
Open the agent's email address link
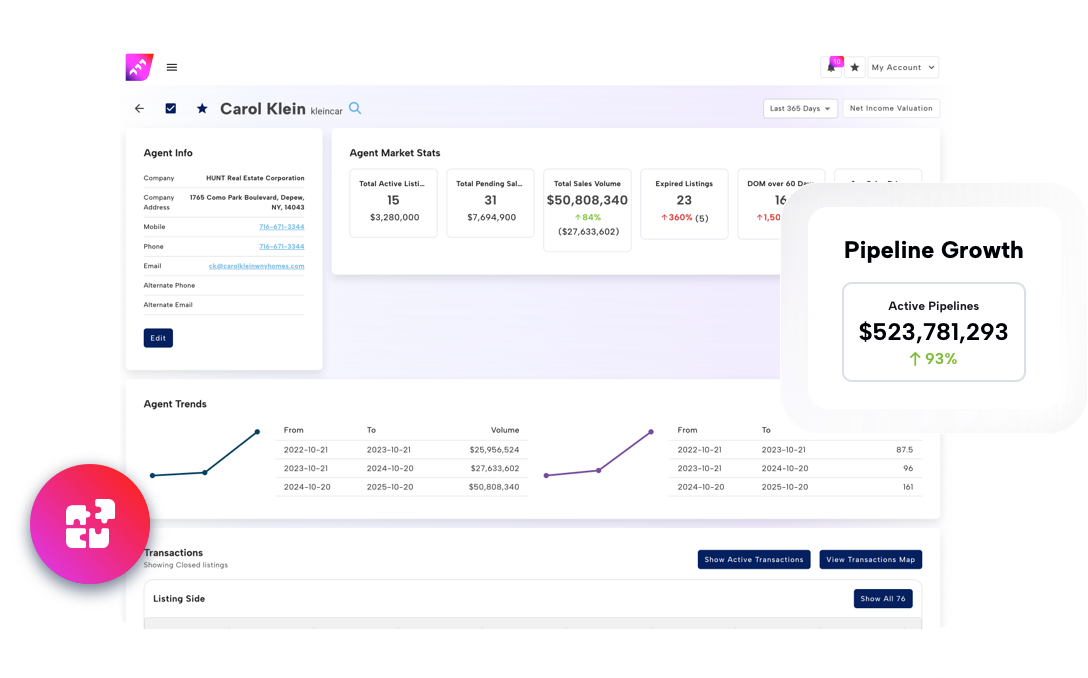pyautogui.click(x=256, y=266)
